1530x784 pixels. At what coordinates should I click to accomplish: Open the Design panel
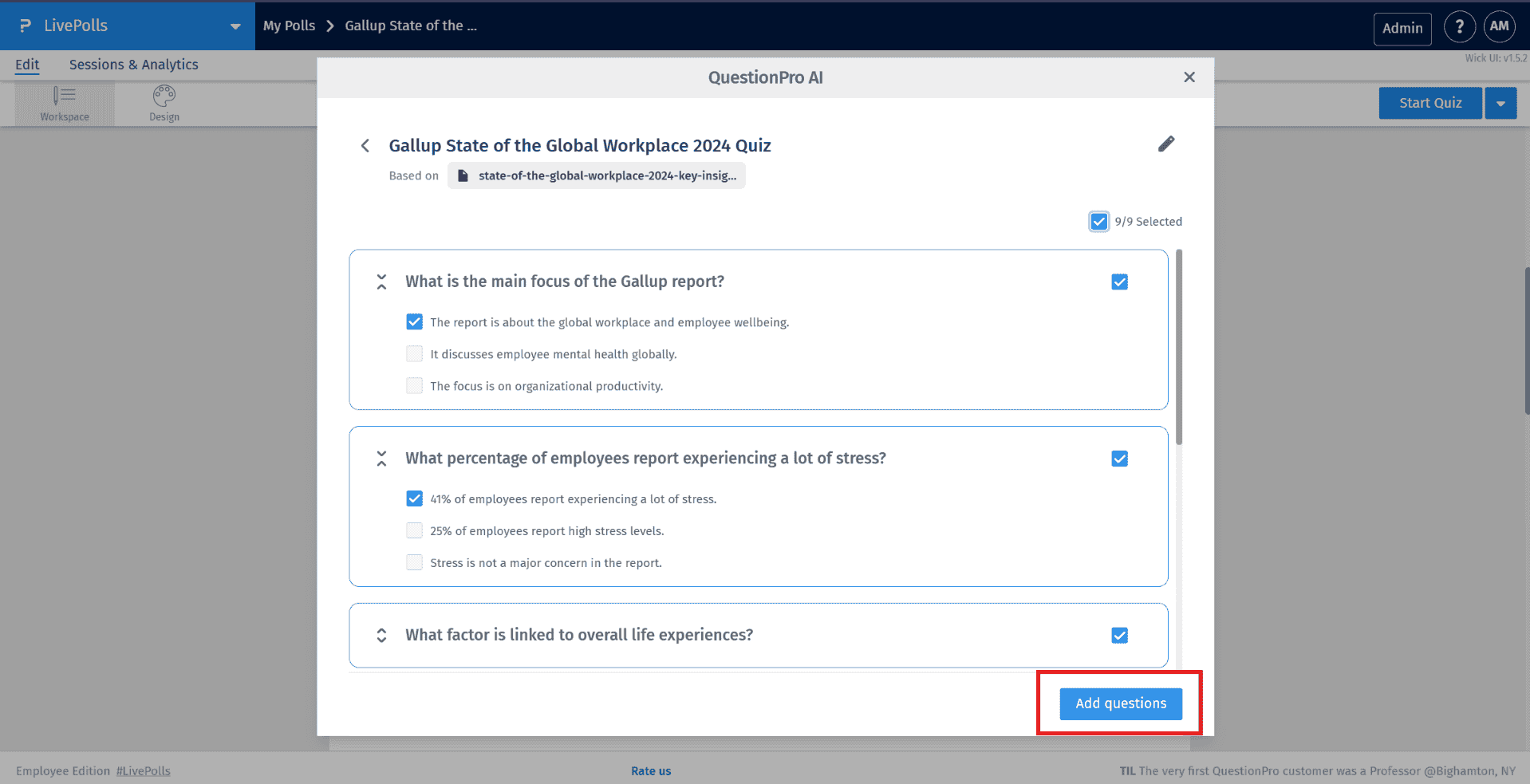(x=163, y=103)
